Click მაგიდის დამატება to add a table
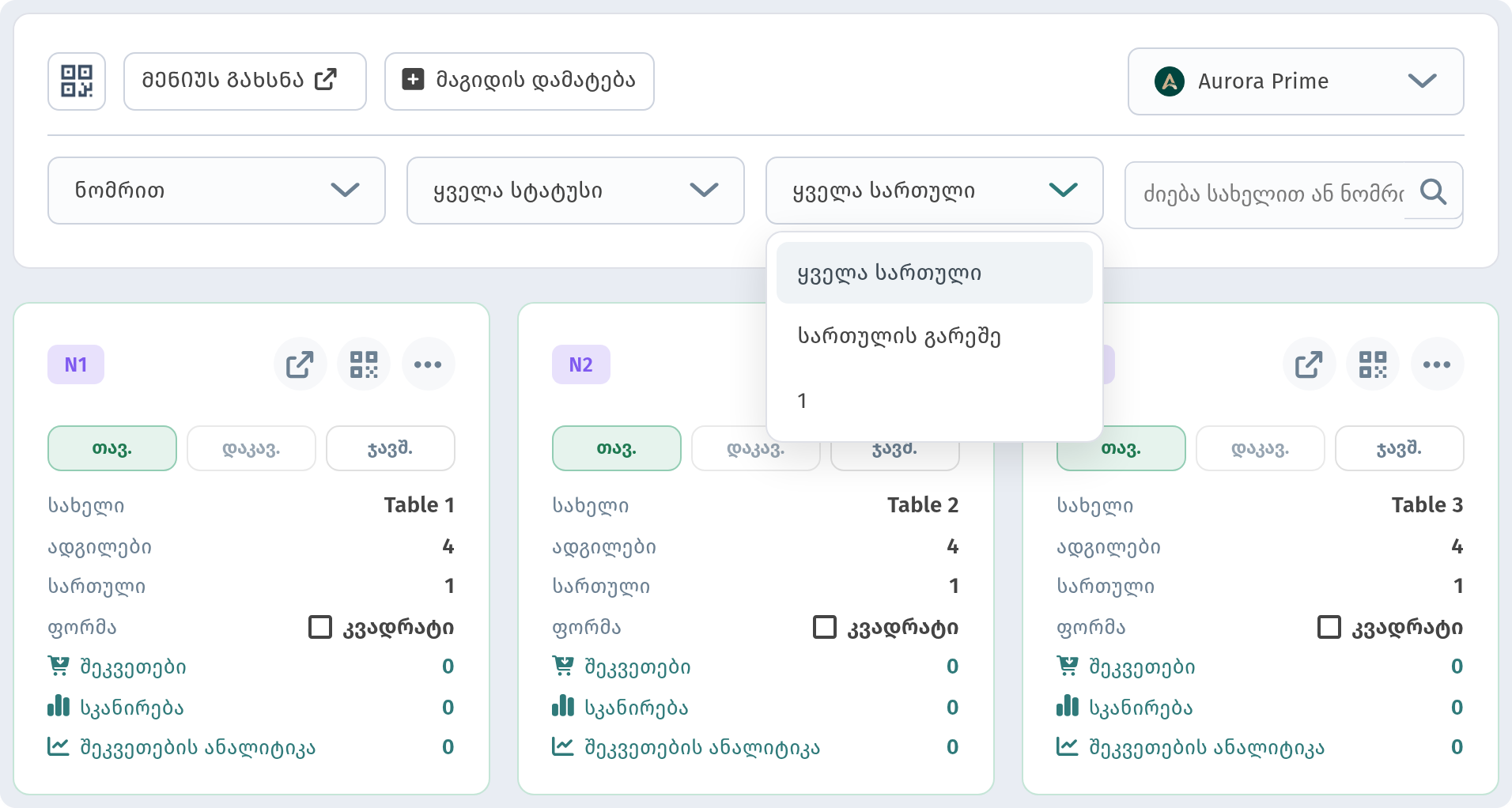Screen dimensions: 1512x808 pyautogui.click(x=520, y=81)
